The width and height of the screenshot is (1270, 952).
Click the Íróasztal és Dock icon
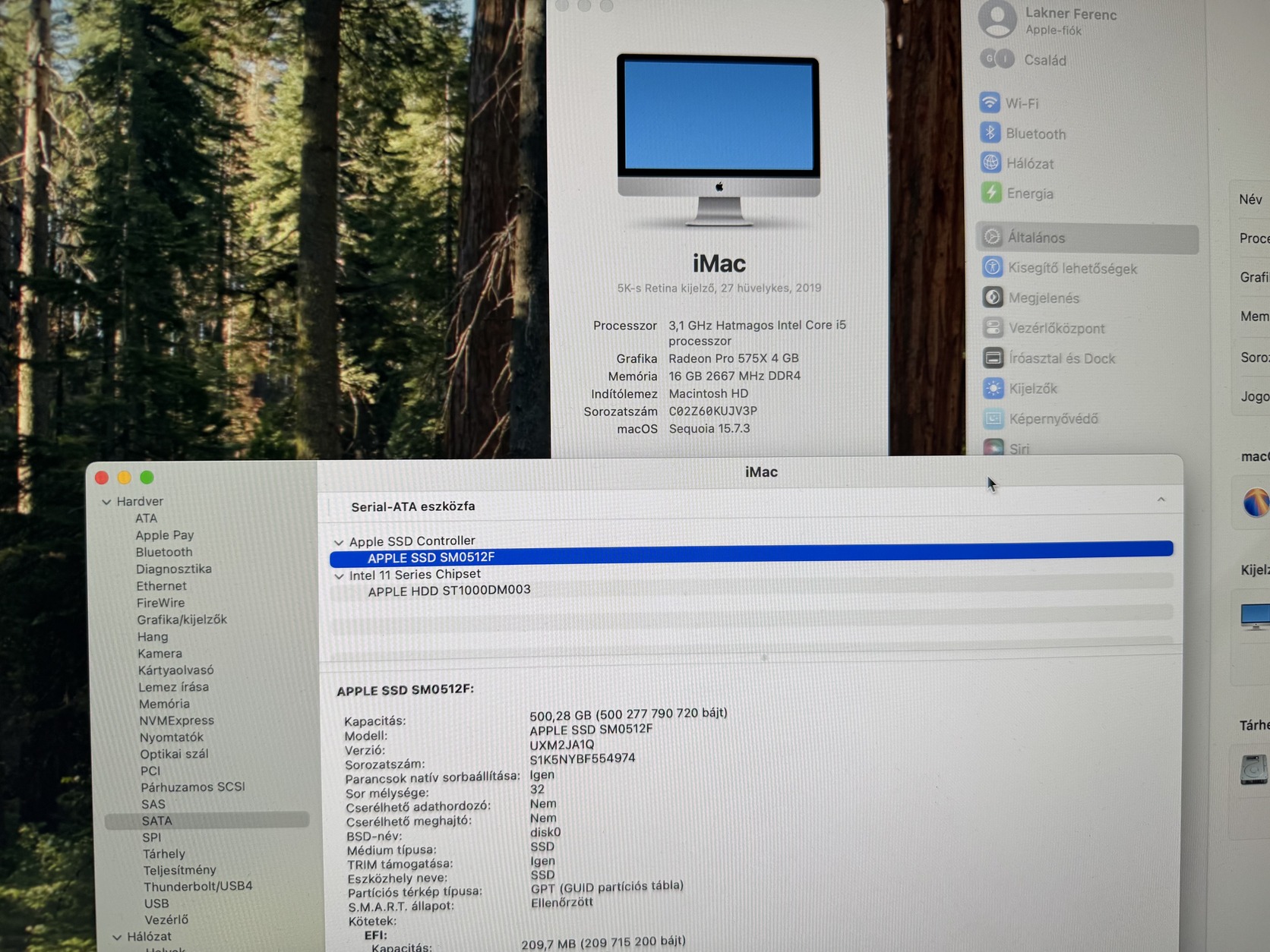pyautogui.click(x=993, y=358)
